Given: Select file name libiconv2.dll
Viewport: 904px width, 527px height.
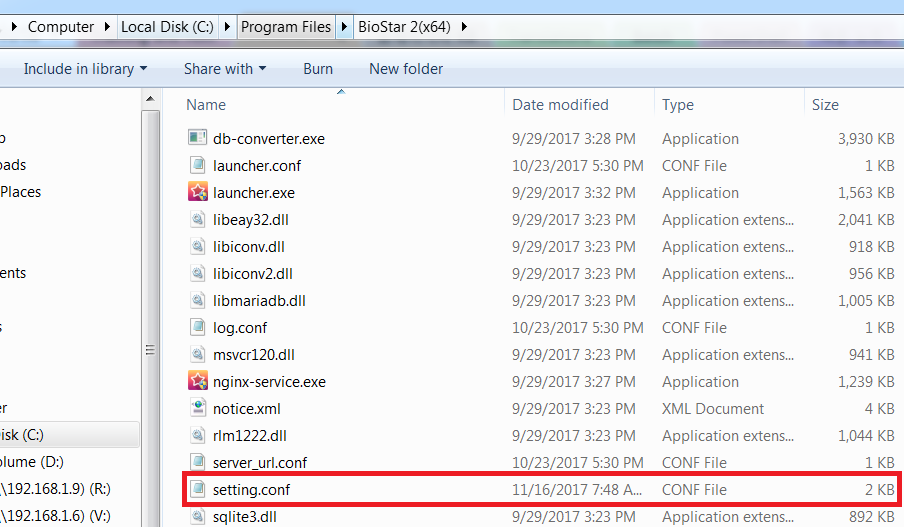Looking at the screenshot, I should [x=253, y=274].
